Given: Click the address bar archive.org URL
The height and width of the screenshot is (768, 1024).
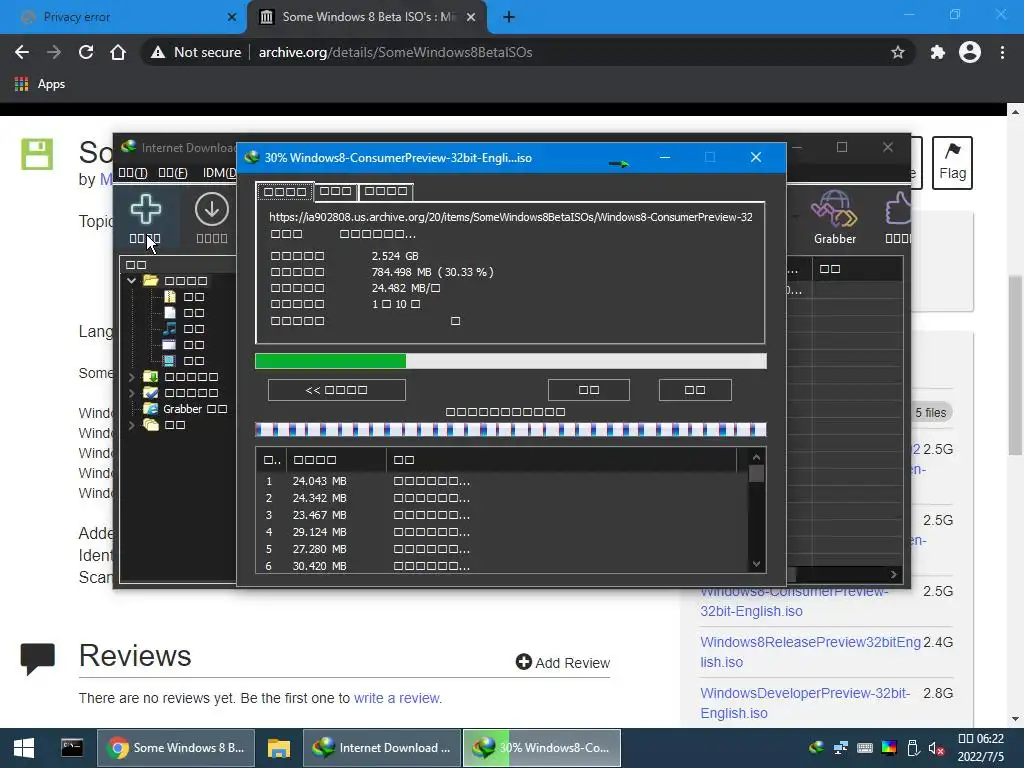Looking at the screenshot, I should (395, 52).
